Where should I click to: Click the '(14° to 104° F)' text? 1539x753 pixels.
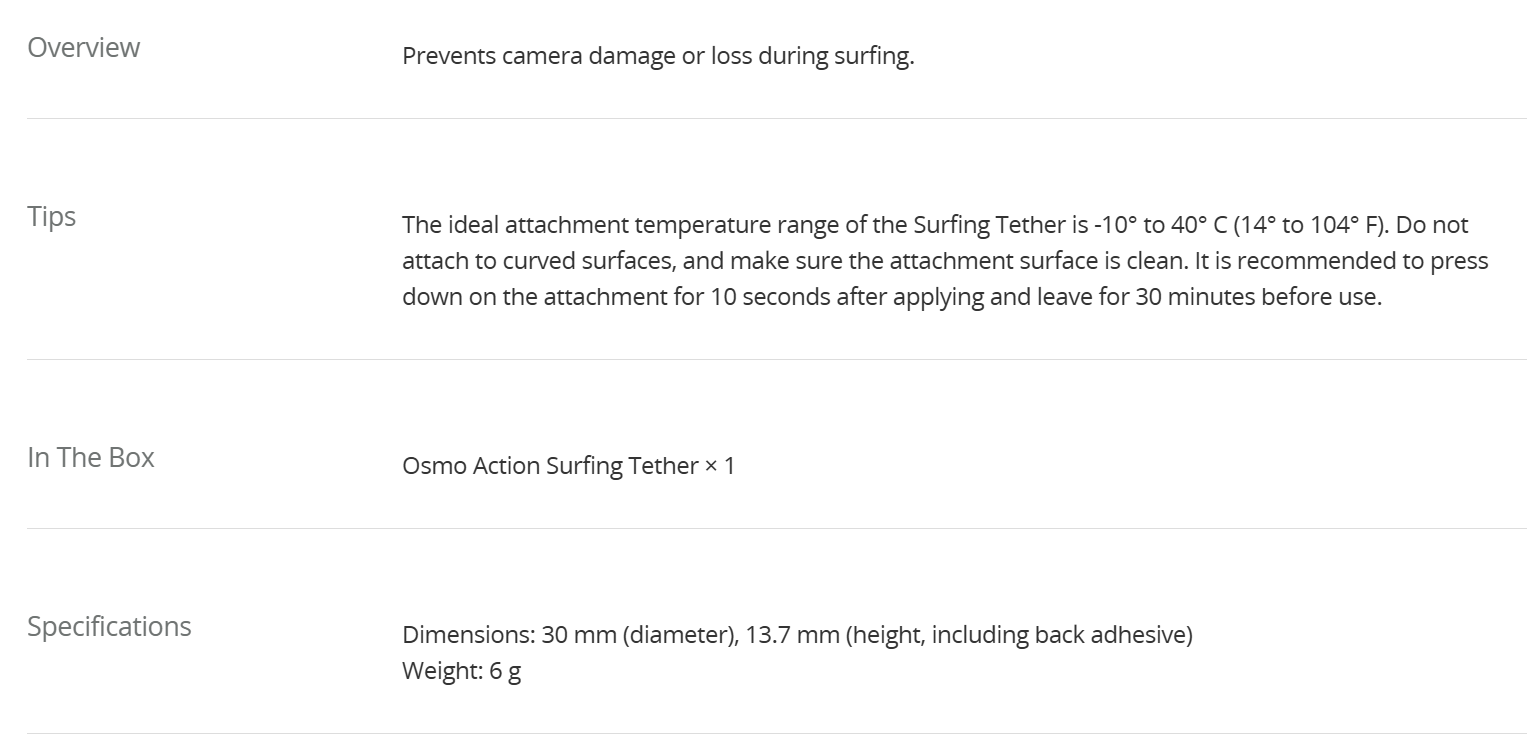click(x=1306, y=225)
